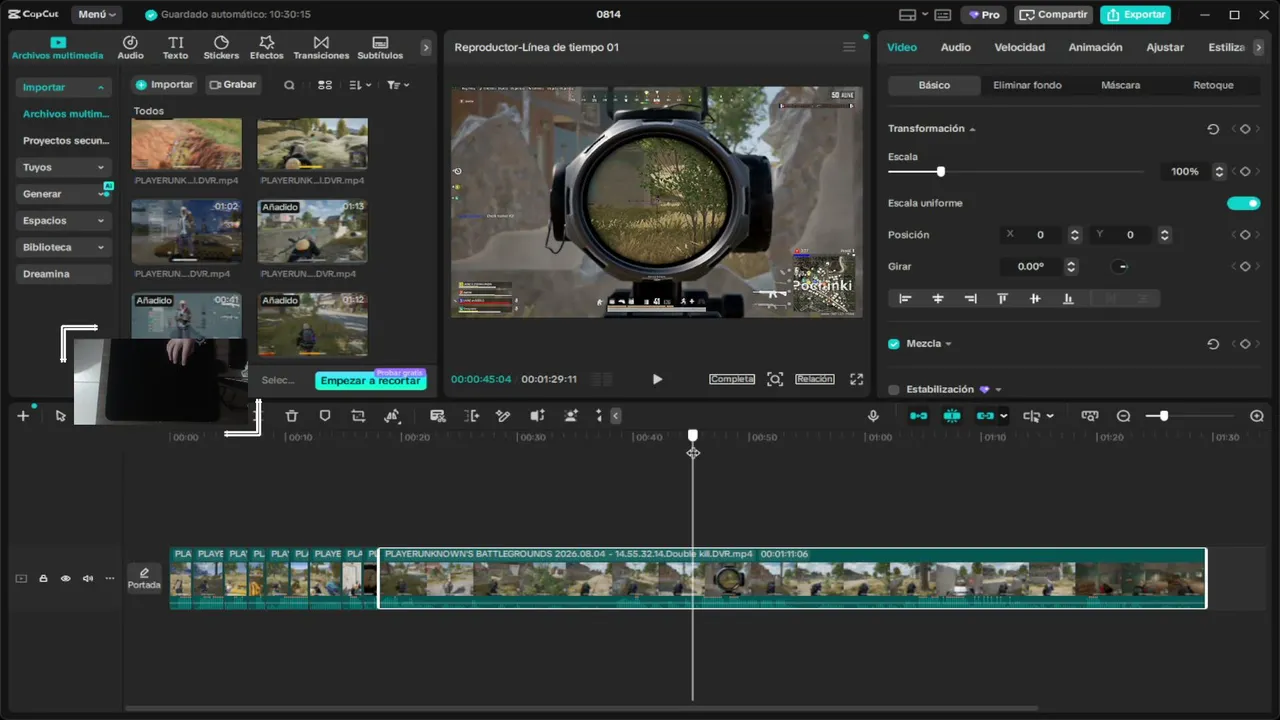Viewport: 1280px width, 720px height.
Task: Collapse the Importar sidebar section
Action: coord(64,87)
